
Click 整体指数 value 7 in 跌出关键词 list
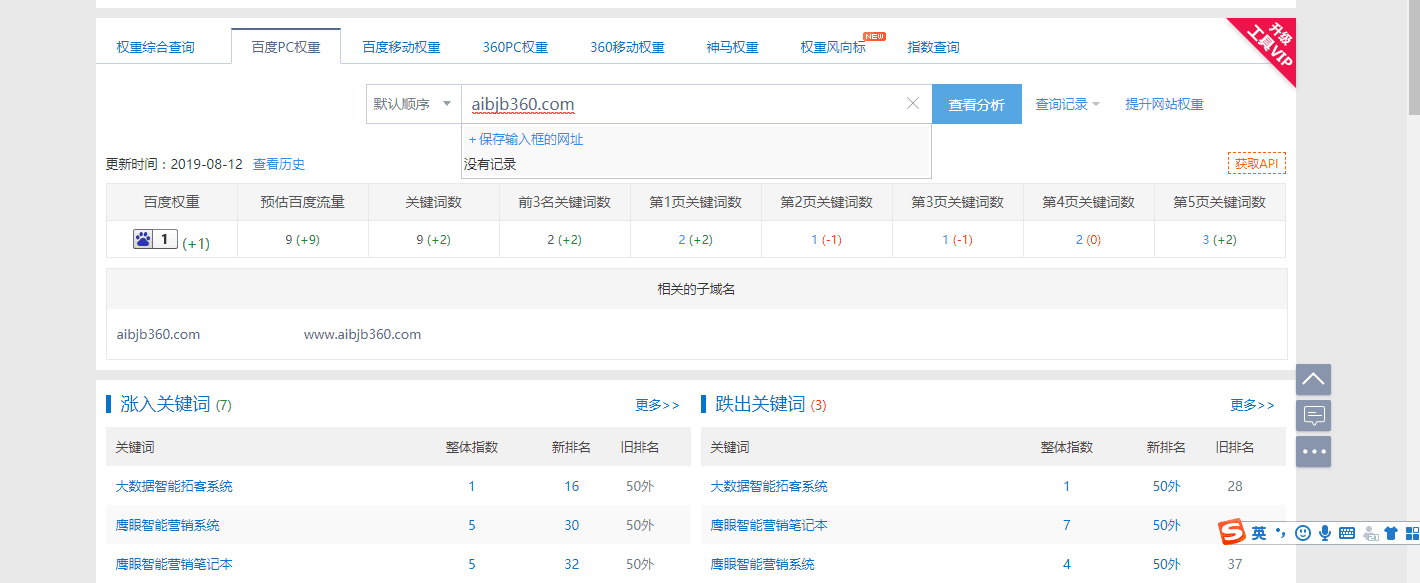tap(1067, 525)
